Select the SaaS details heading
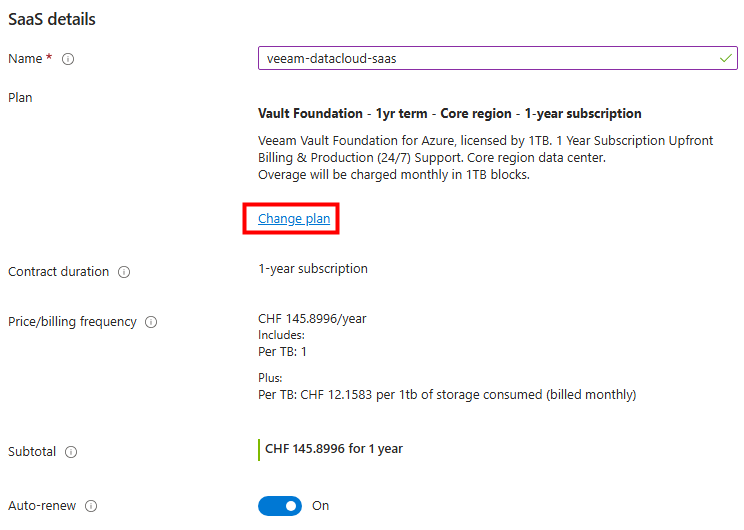744x530 pixels. (52, 19)
